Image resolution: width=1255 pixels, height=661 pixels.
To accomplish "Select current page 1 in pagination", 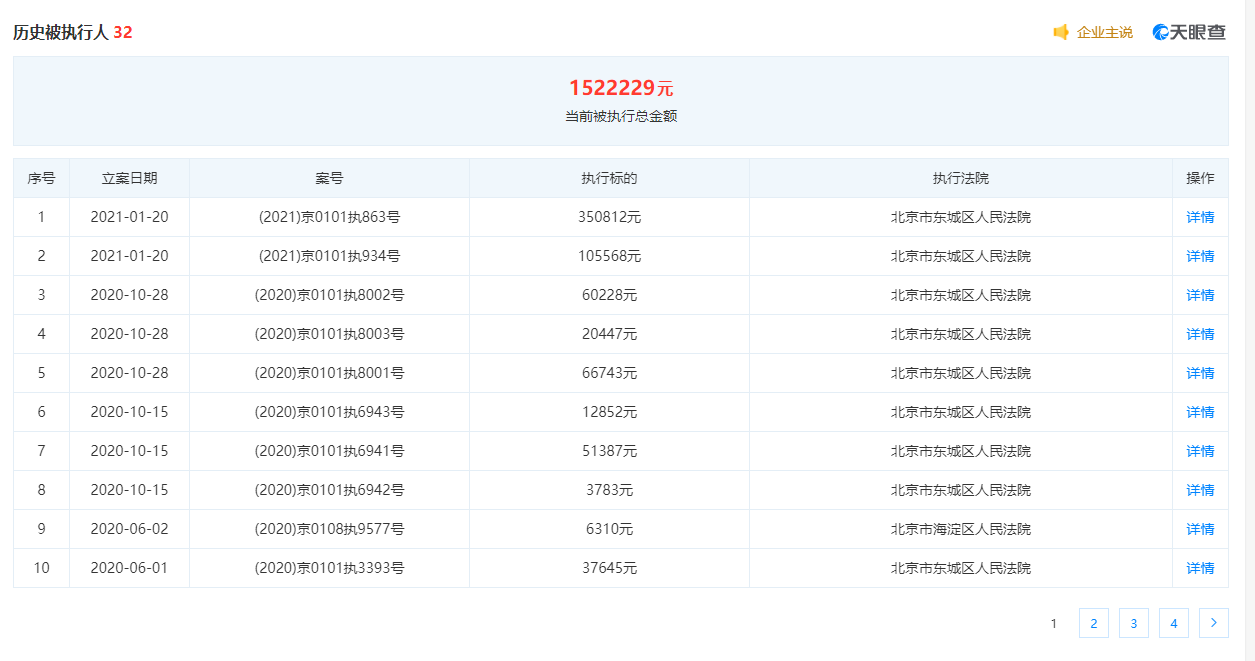I will click(x=1053, y=623).
